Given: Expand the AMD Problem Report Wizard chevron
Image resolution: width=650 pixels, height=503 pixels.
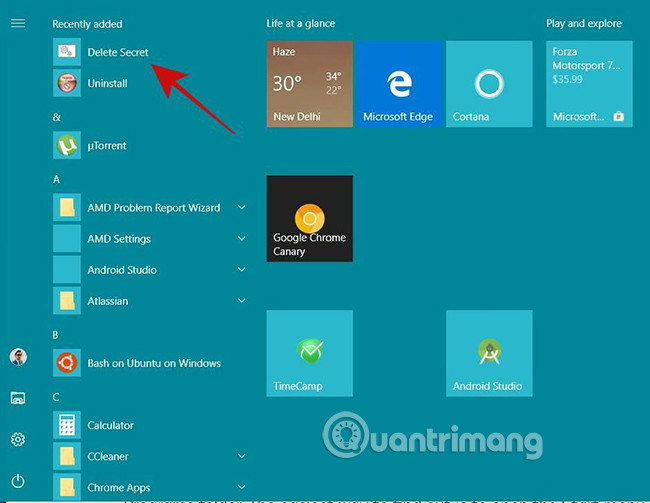Looking at the screenshot, I should click(242, 207).
